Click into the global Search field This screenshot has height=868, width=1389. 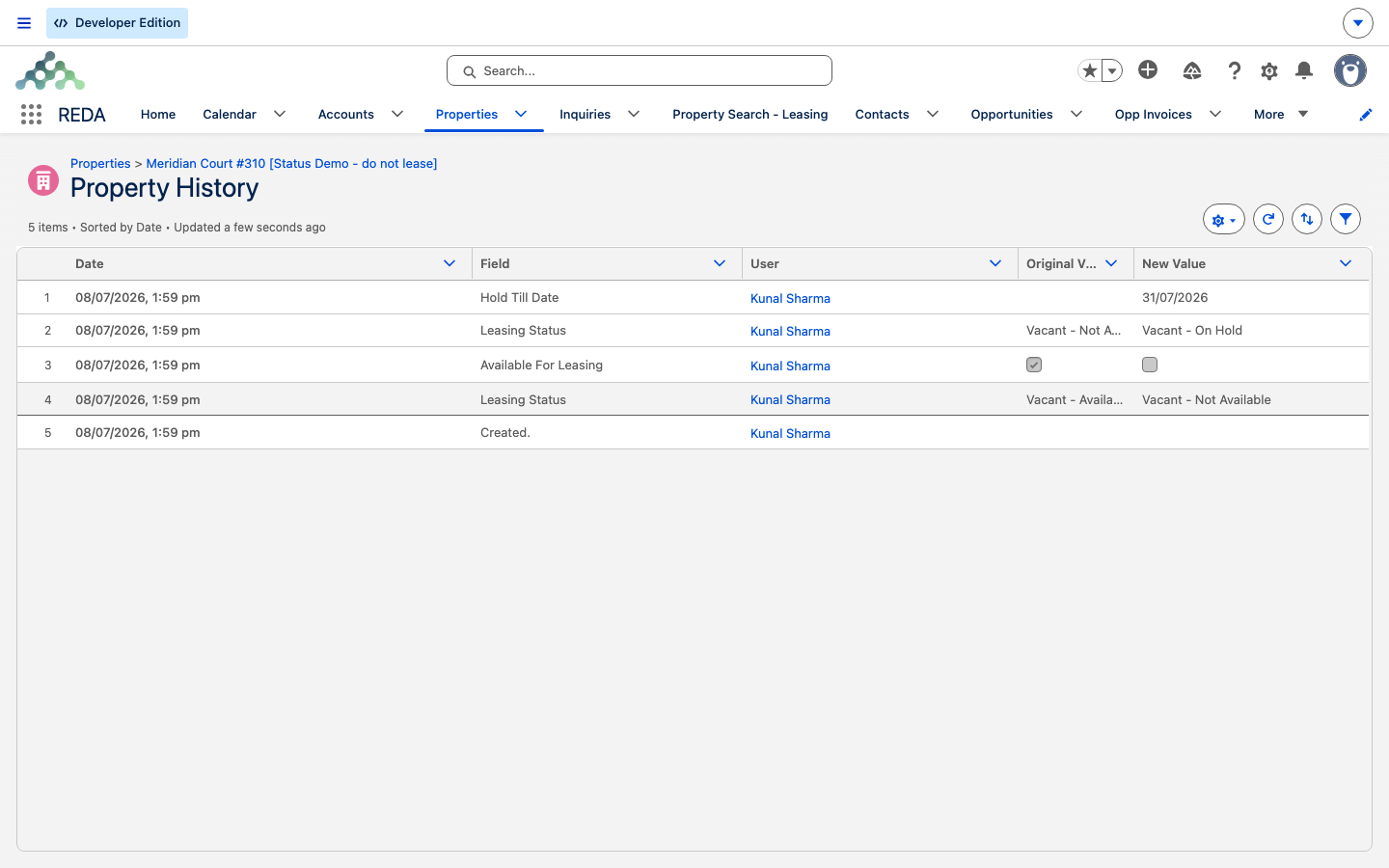click(640, 70)
